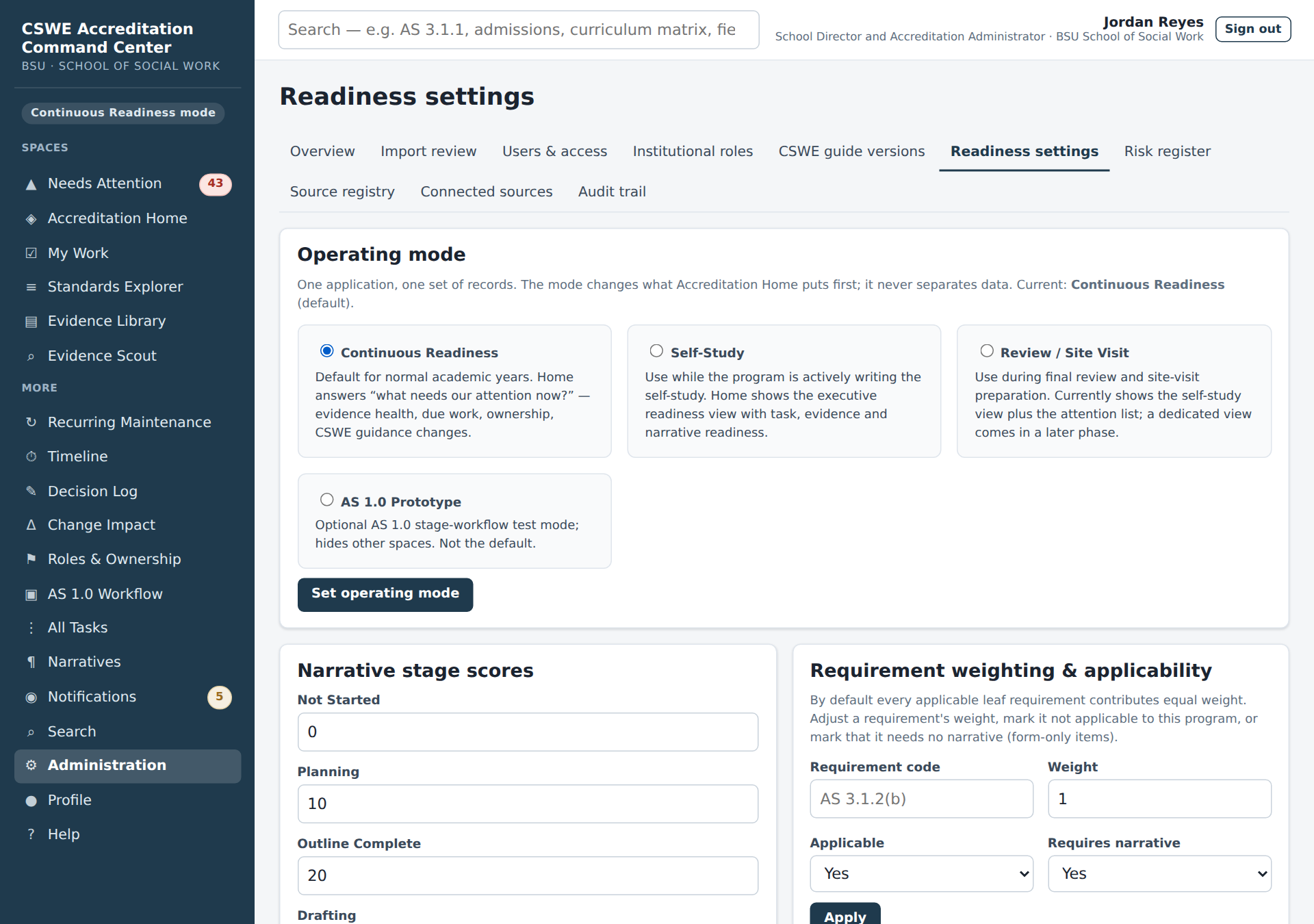Click the Continuous Readiness mode pill
Screen dimensions: 1314x924
pyautogui.click(x=123, y=113)
